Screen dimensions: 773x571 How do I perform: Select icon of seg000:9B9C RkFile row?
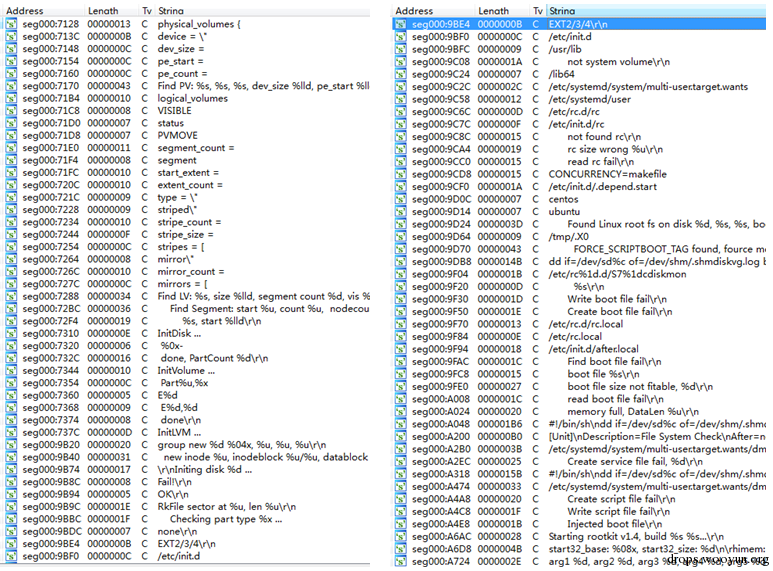[x=11, y=506]
